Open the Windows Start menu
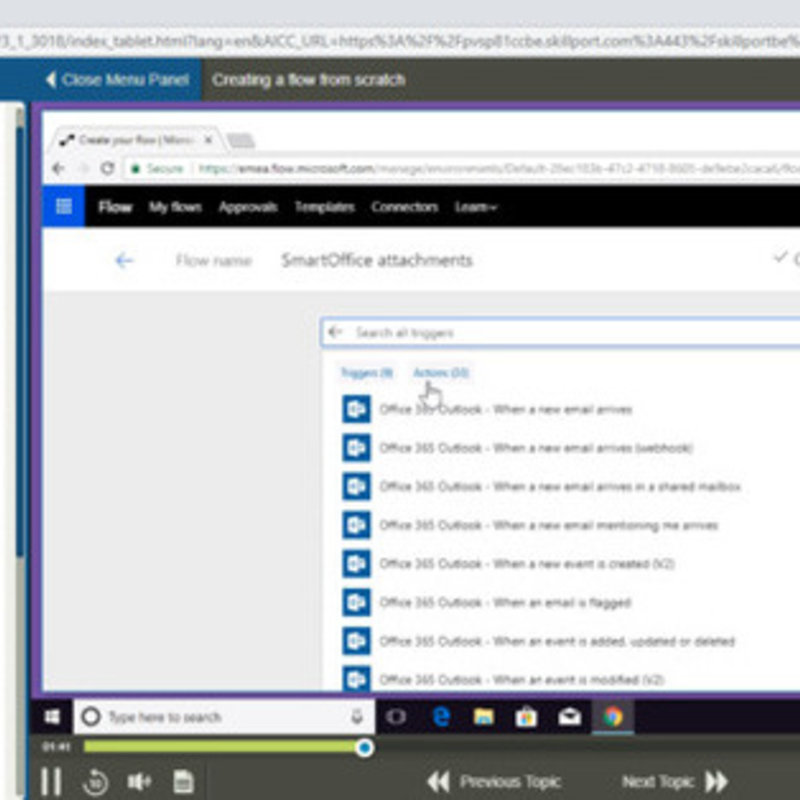Screen dimensions: 800x800 click(52, 717)
